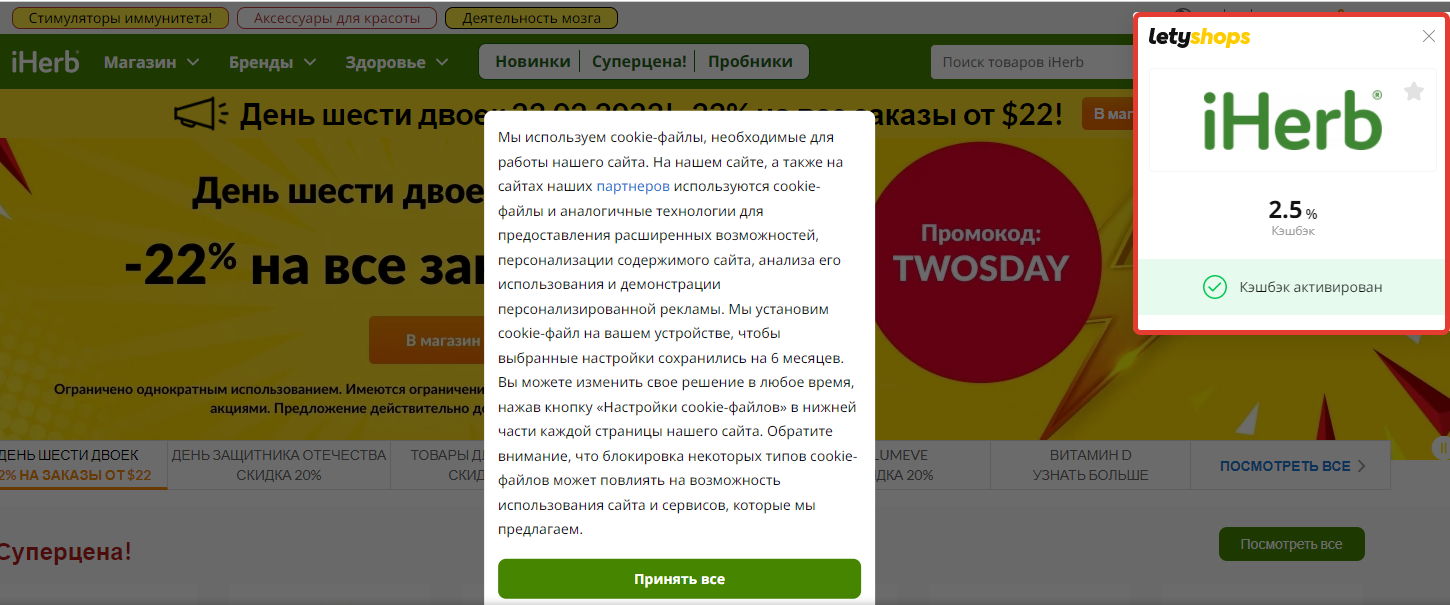1450x605 pixels.
Task: Expand the Здоровье dropdown menu
Action: tap(398, 62)
